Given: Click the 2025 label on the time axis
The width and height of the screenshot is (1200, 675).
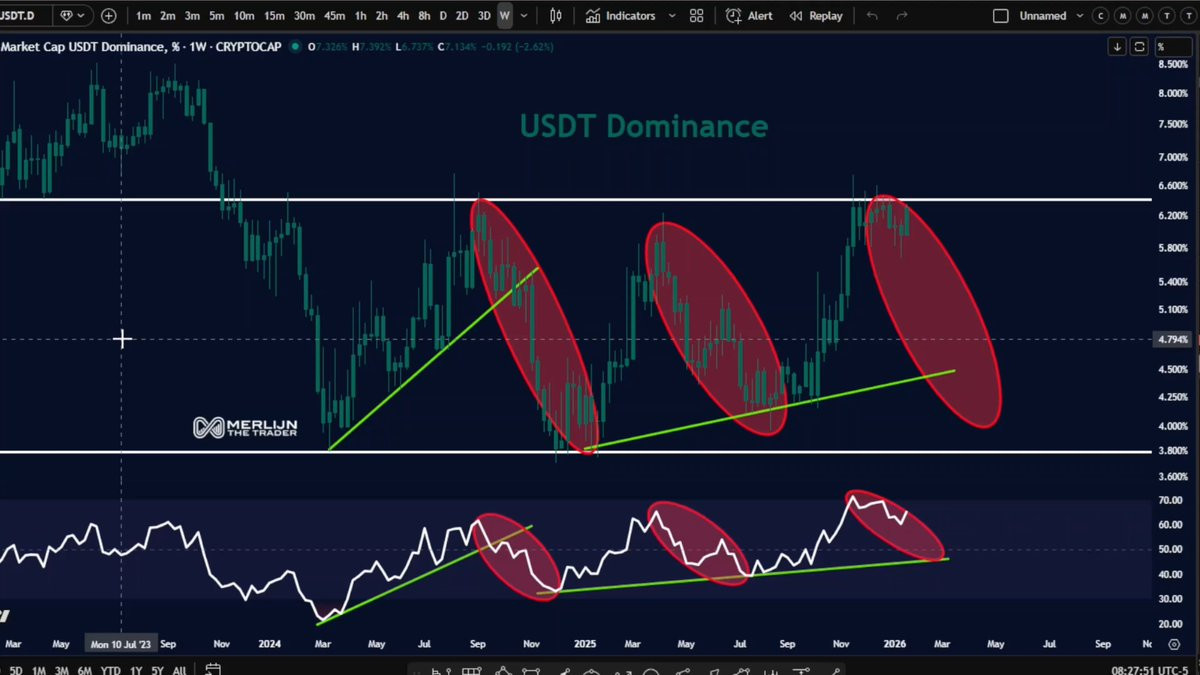Looking at the screenshot, I should point(585,645).
